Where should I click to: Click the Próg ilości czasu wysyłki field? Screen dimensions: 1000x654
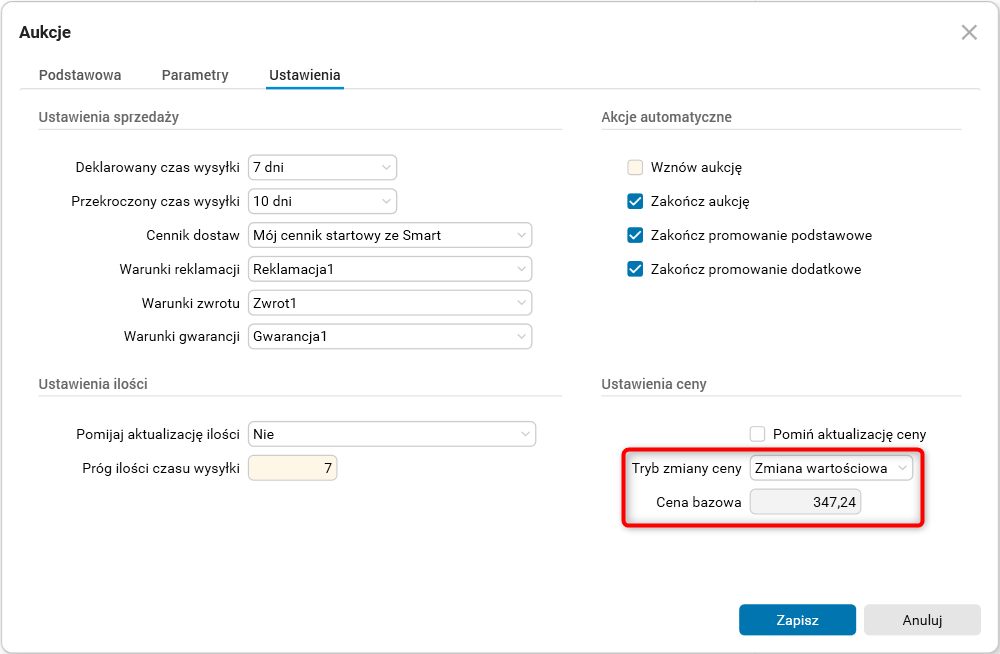tap(292, 468)
